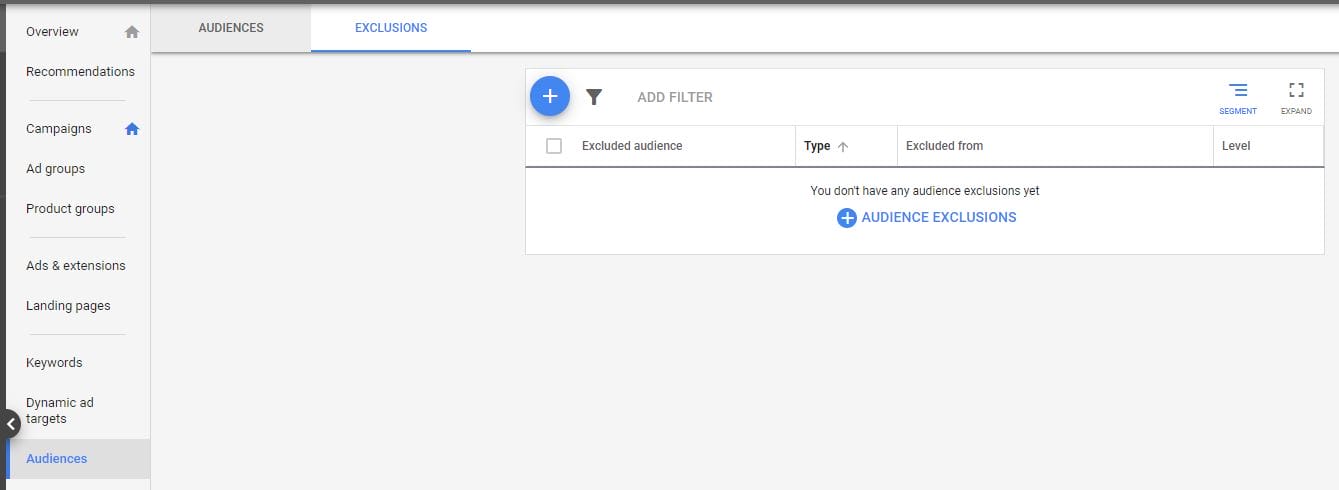Click the Add Filter field

pyautogui.click(x=675, y=97)
